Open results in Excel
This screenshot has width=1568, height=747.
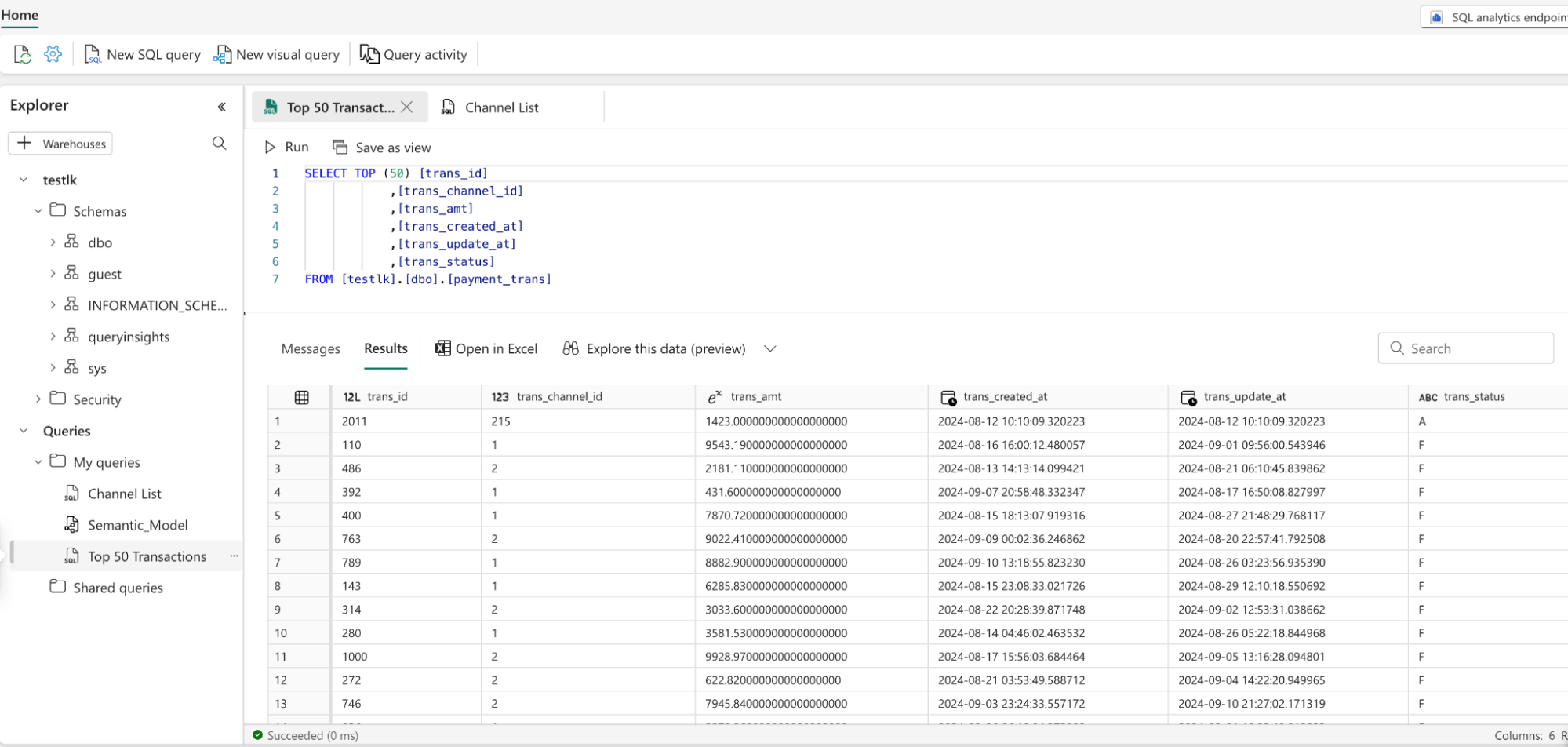pos(486,348)
